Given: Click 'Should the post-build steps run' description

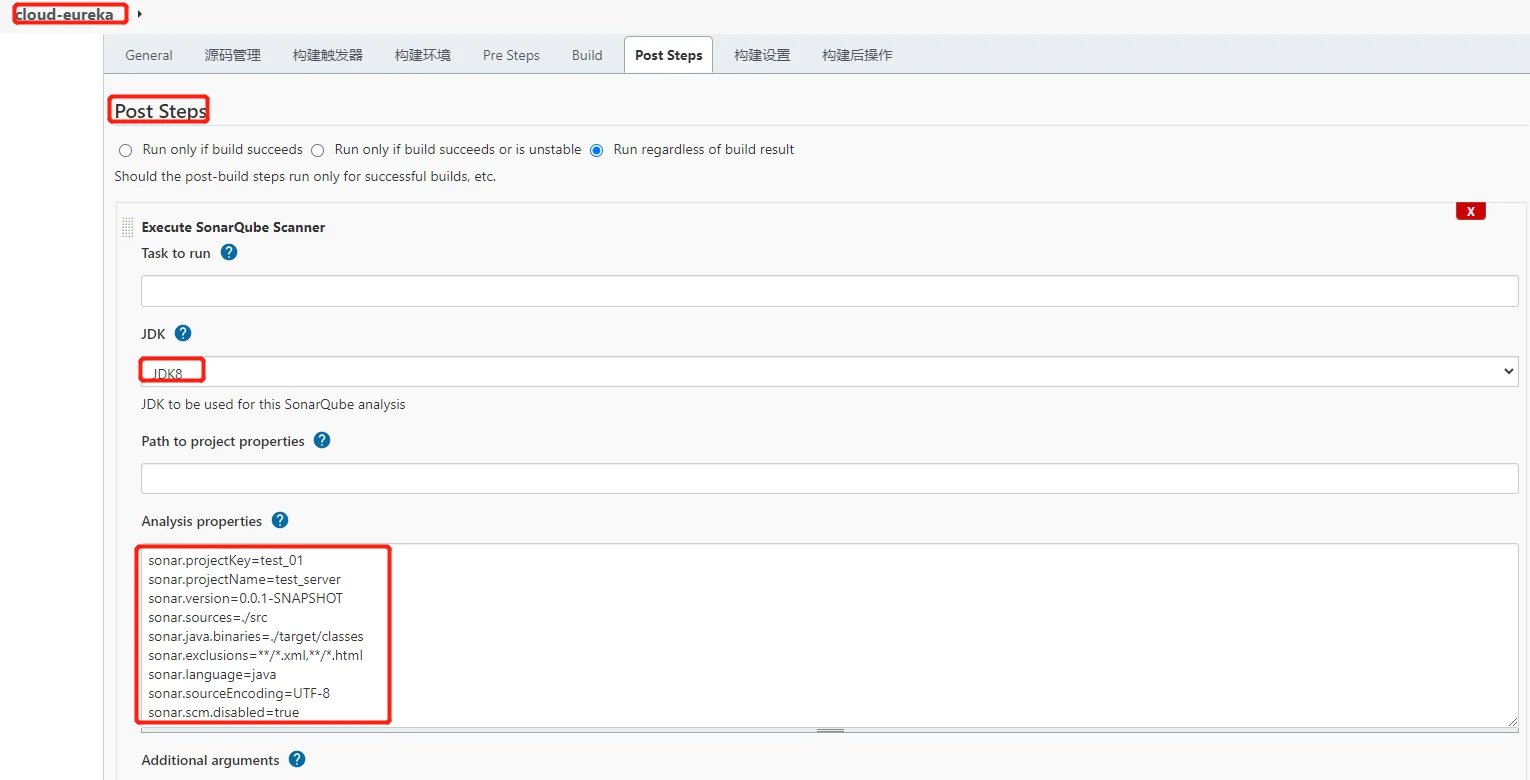Looking at the screenshot, I should point(305,177).
